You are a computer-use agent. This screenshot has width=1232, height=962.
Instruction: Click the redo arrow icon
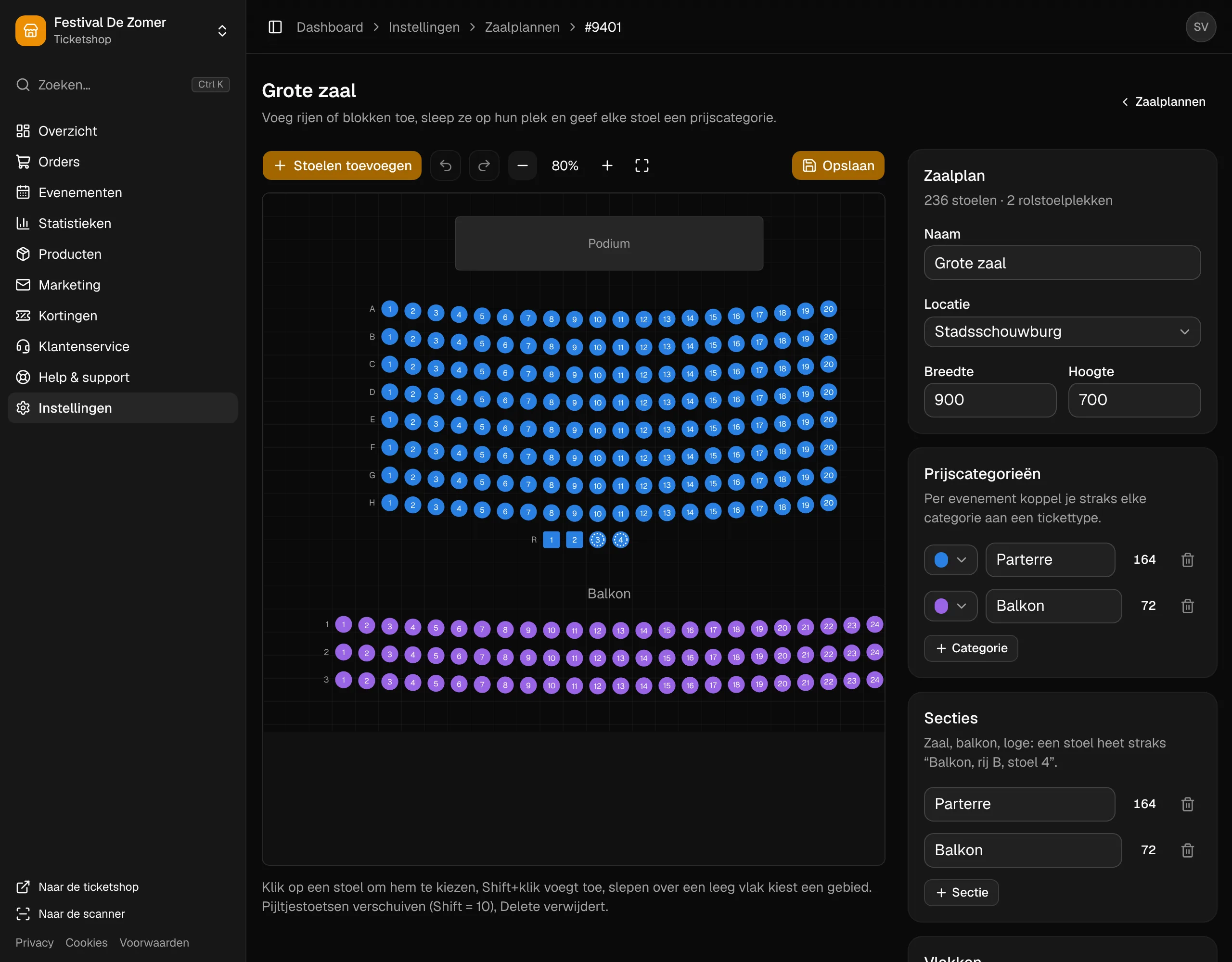point(484,166)
